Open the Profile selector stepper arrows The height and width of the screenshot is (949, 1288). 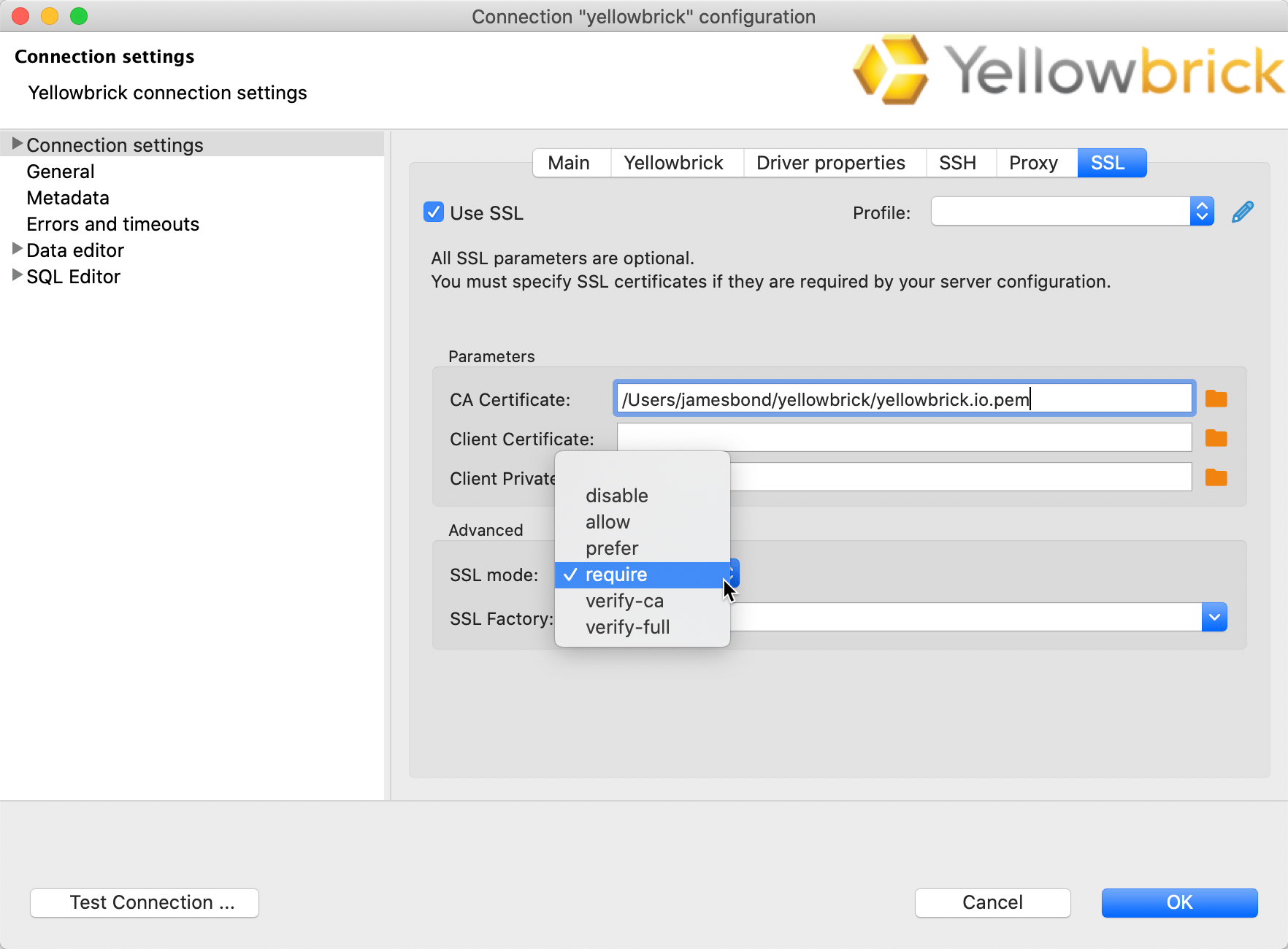[x=1202, y=211]
